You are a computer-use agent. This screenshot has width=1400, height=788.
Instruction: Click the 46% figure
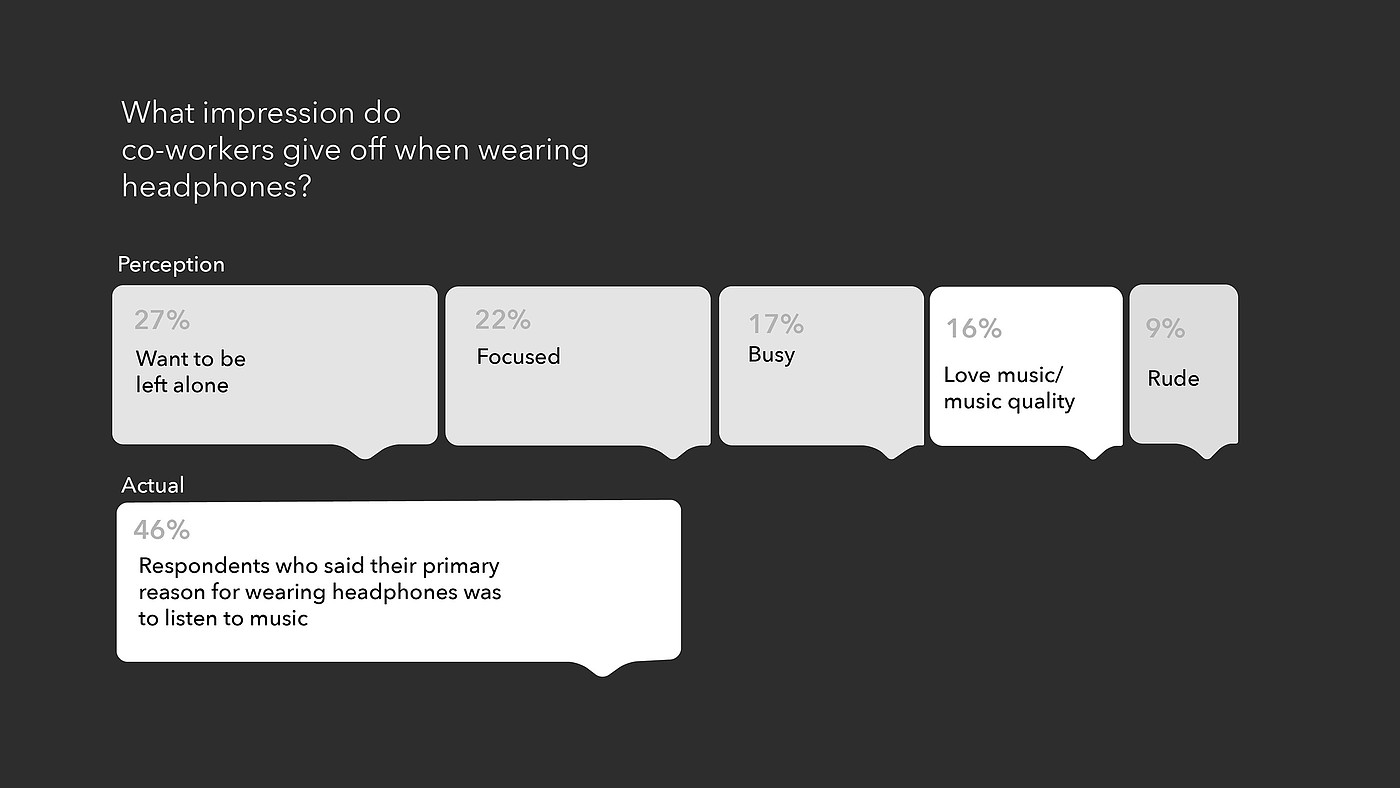coord(162,529)
